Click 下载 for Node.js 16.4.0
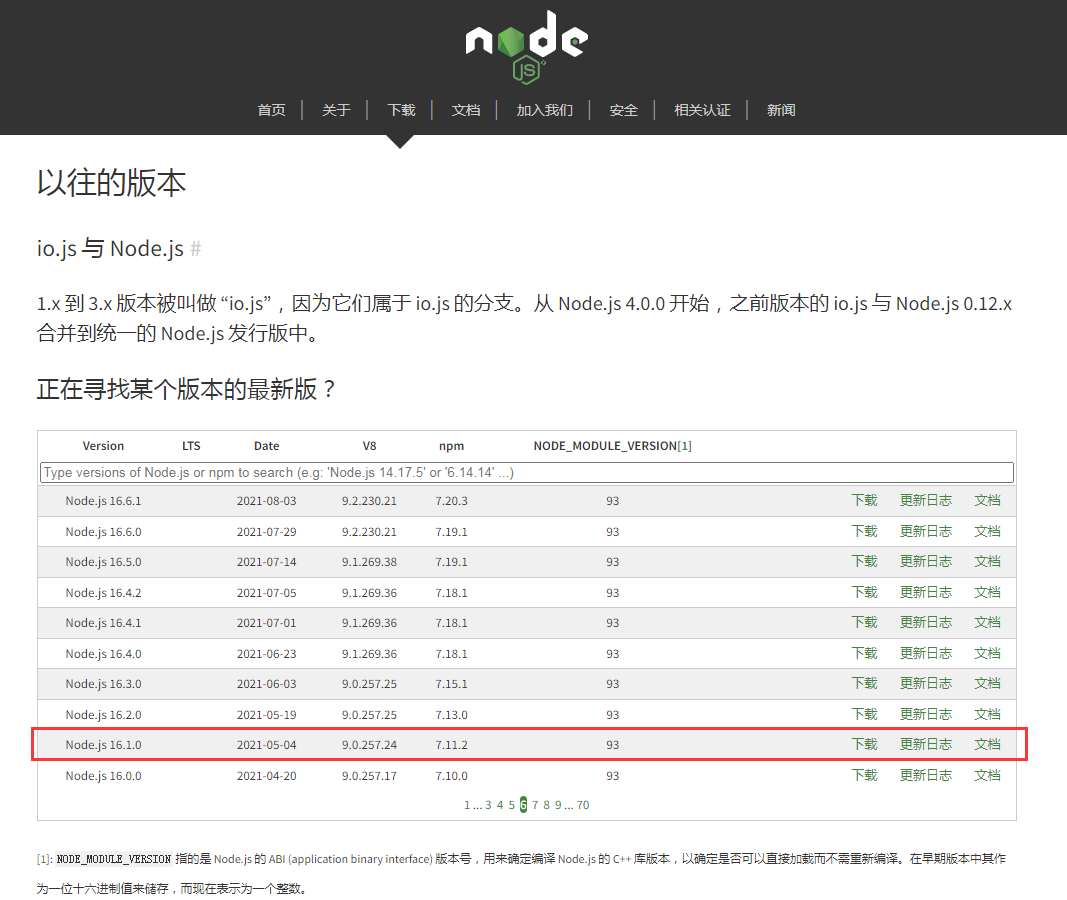This screenshot has height=900, width=1067. [x=865, y=654]
